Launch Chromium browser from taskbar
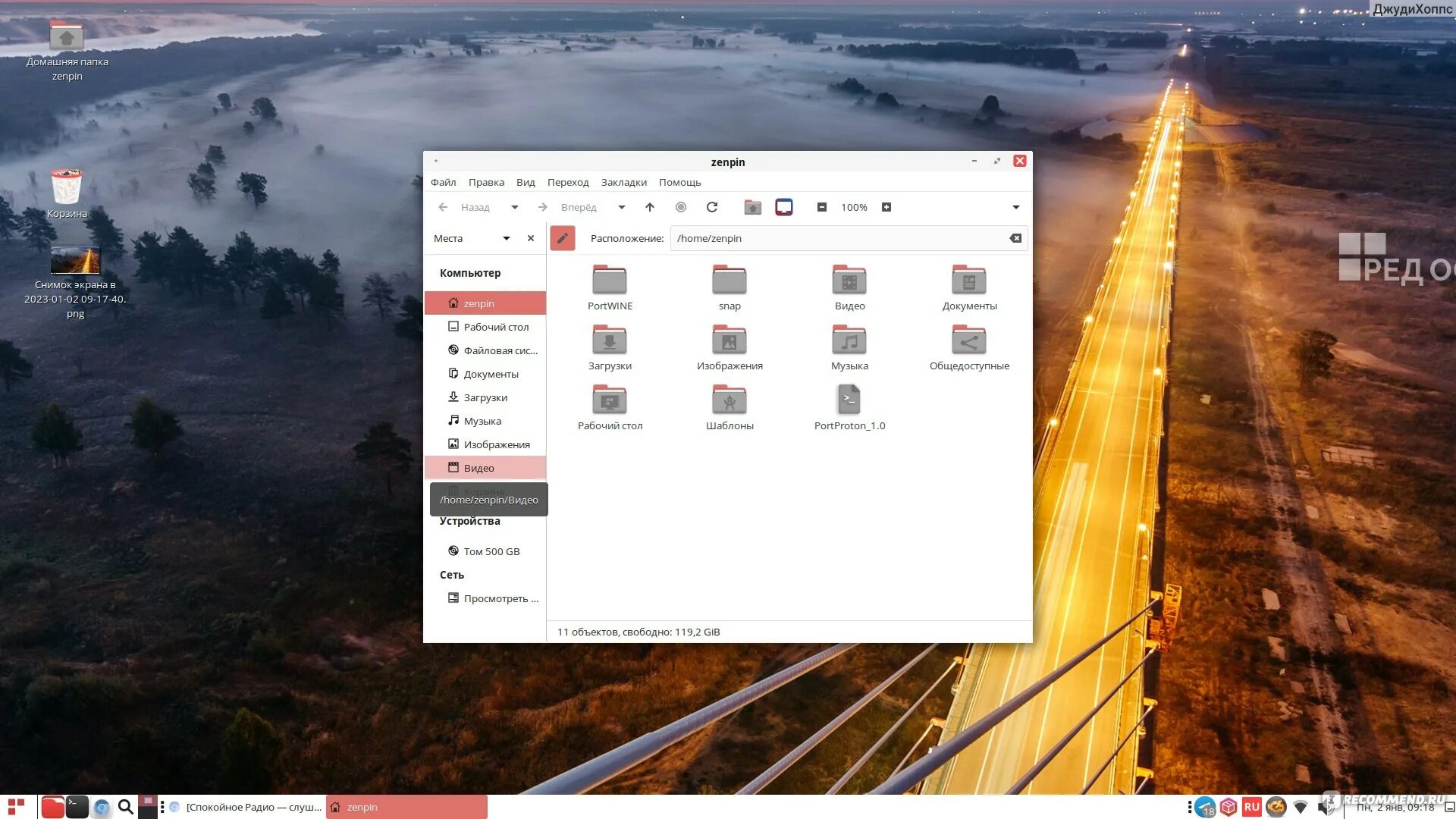The image size is (1456, 819). (102, 808)
